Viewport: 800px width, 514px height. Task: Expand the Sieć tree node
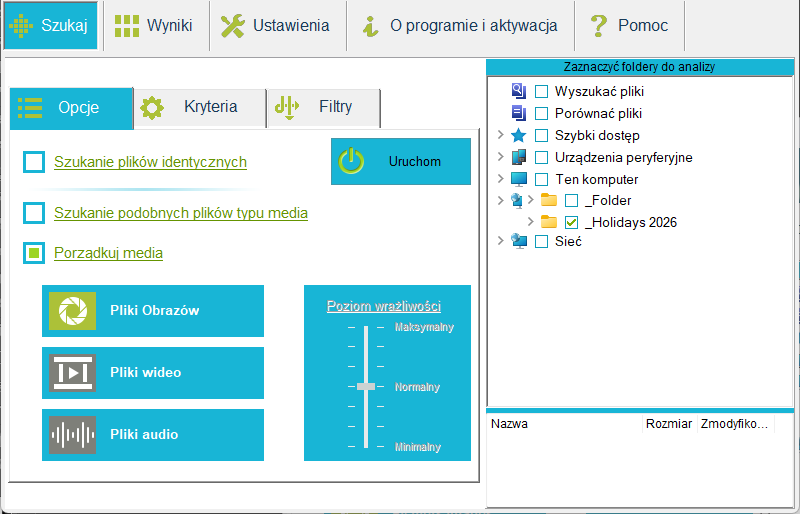(501, 240)
